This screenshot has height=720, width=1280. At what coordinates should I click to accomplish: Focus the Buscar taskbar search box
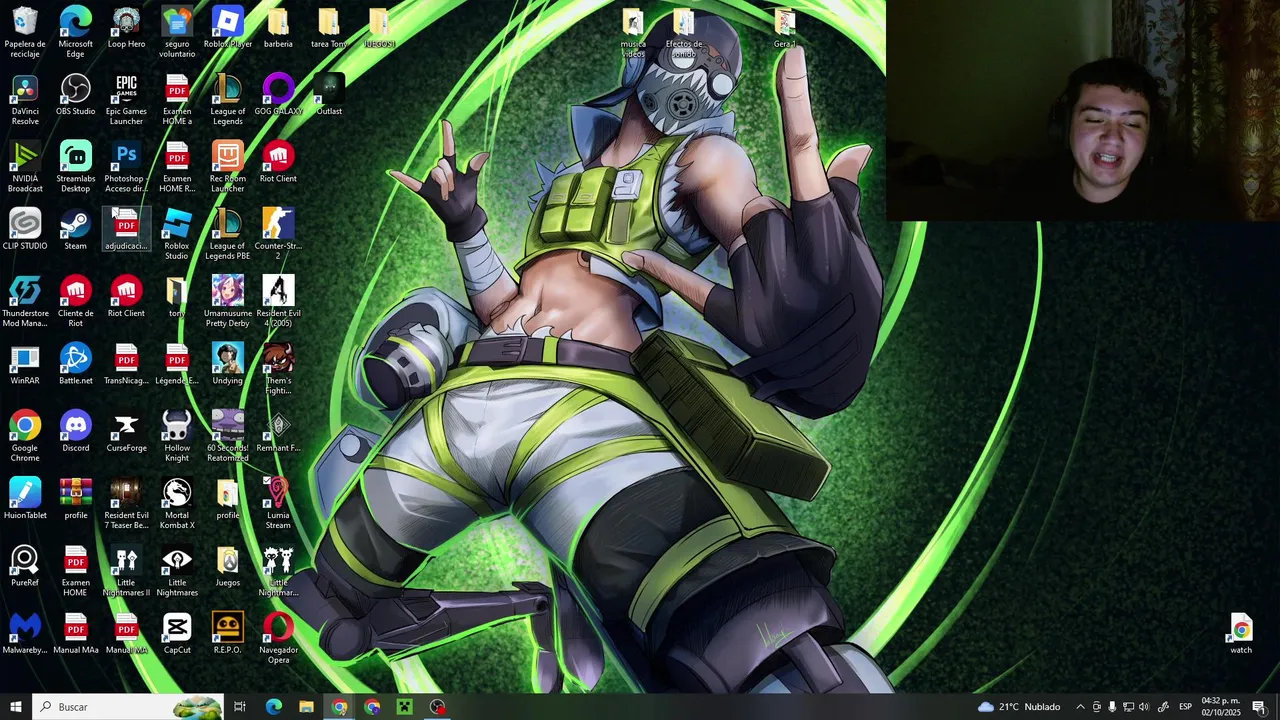128,707
